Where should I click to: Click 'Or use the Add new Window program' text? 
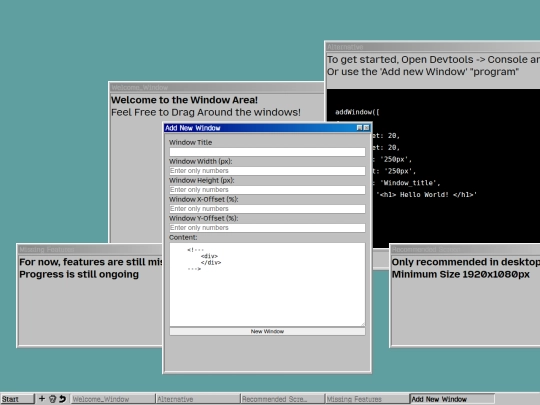click(423, 72)
